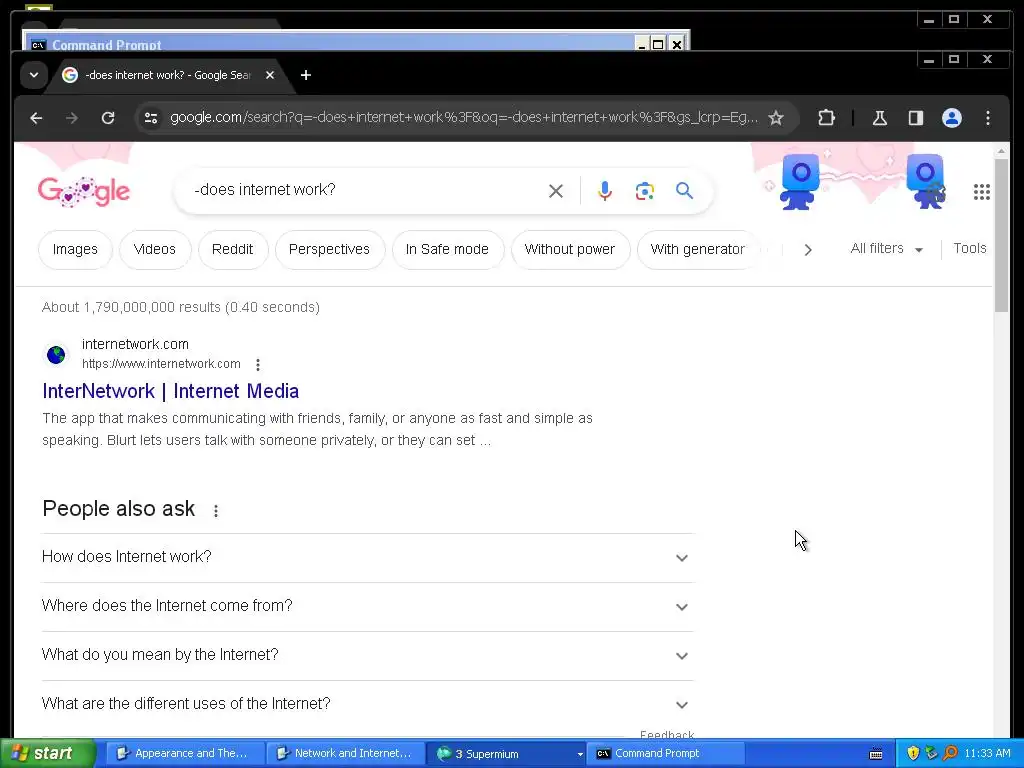Viewport: 1024px width, 768px height.
Task: Click the security shield tray icon
Action: (913, 754)
